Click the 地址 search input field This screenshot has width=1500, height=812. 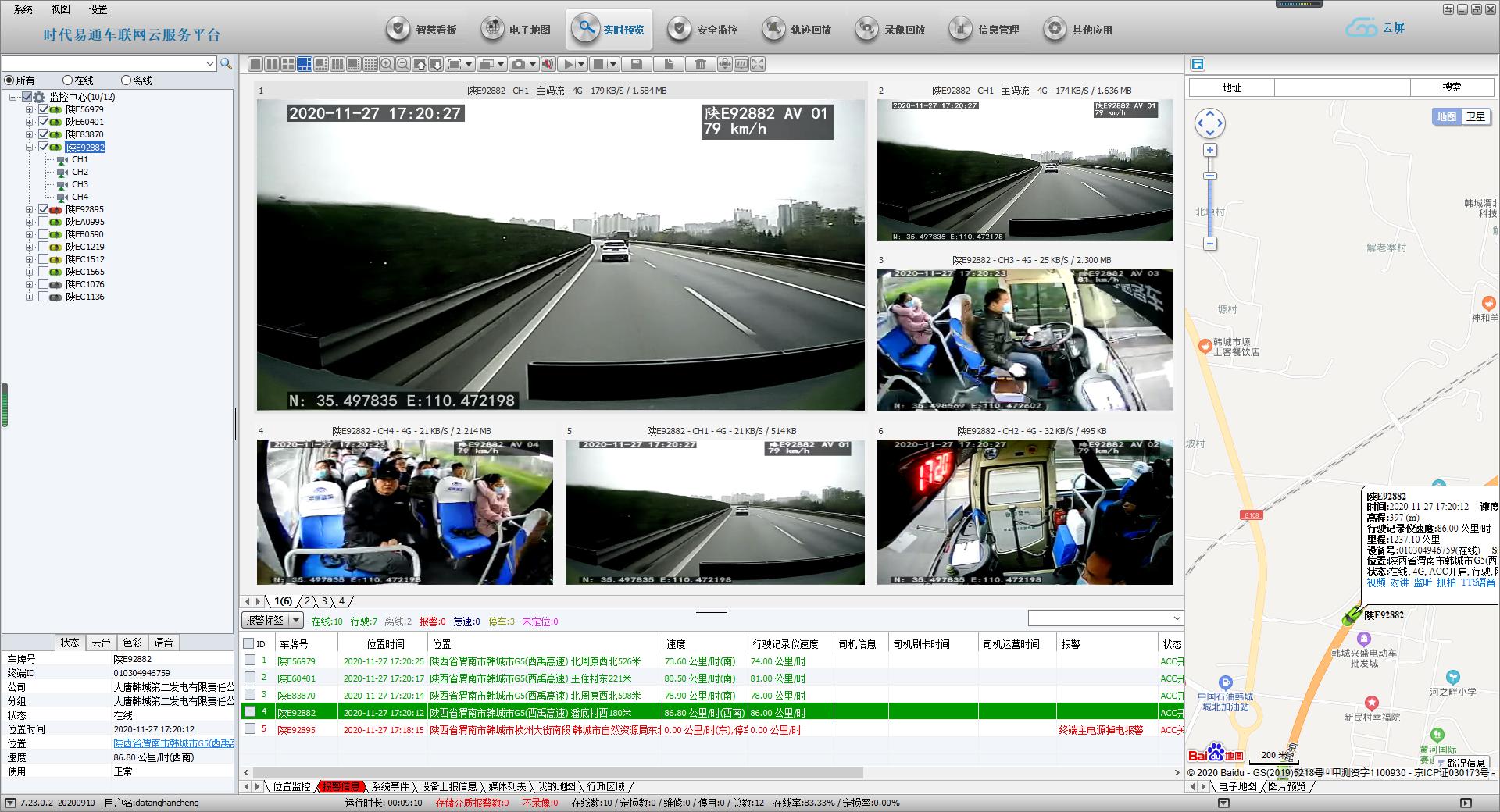1341,87
